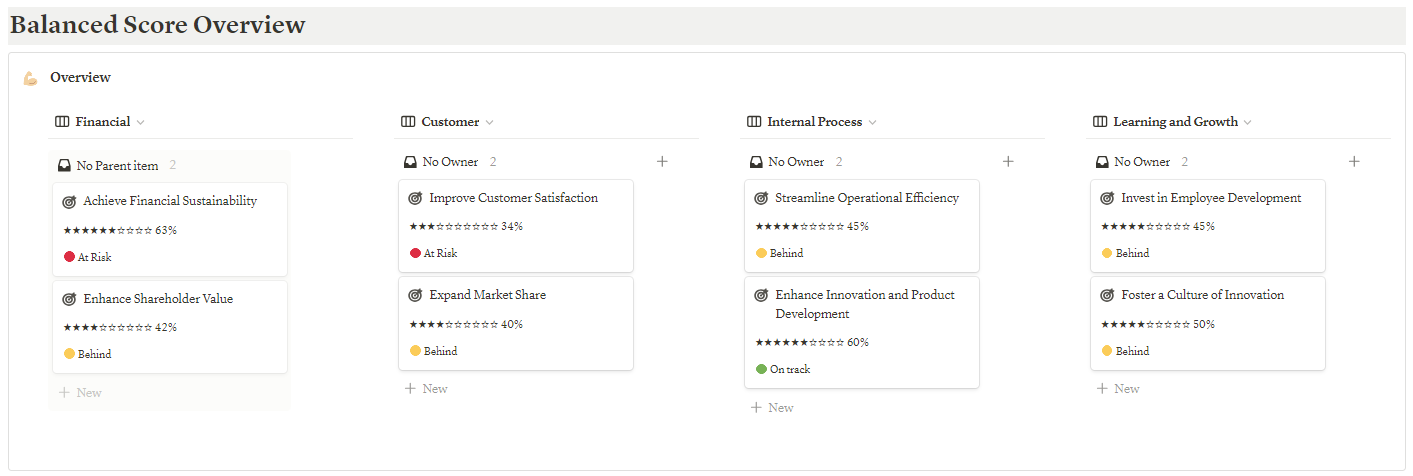Click the inbox icon next to No Parent item
This screenshot has width=1413, height=476.
click(64, 166)
